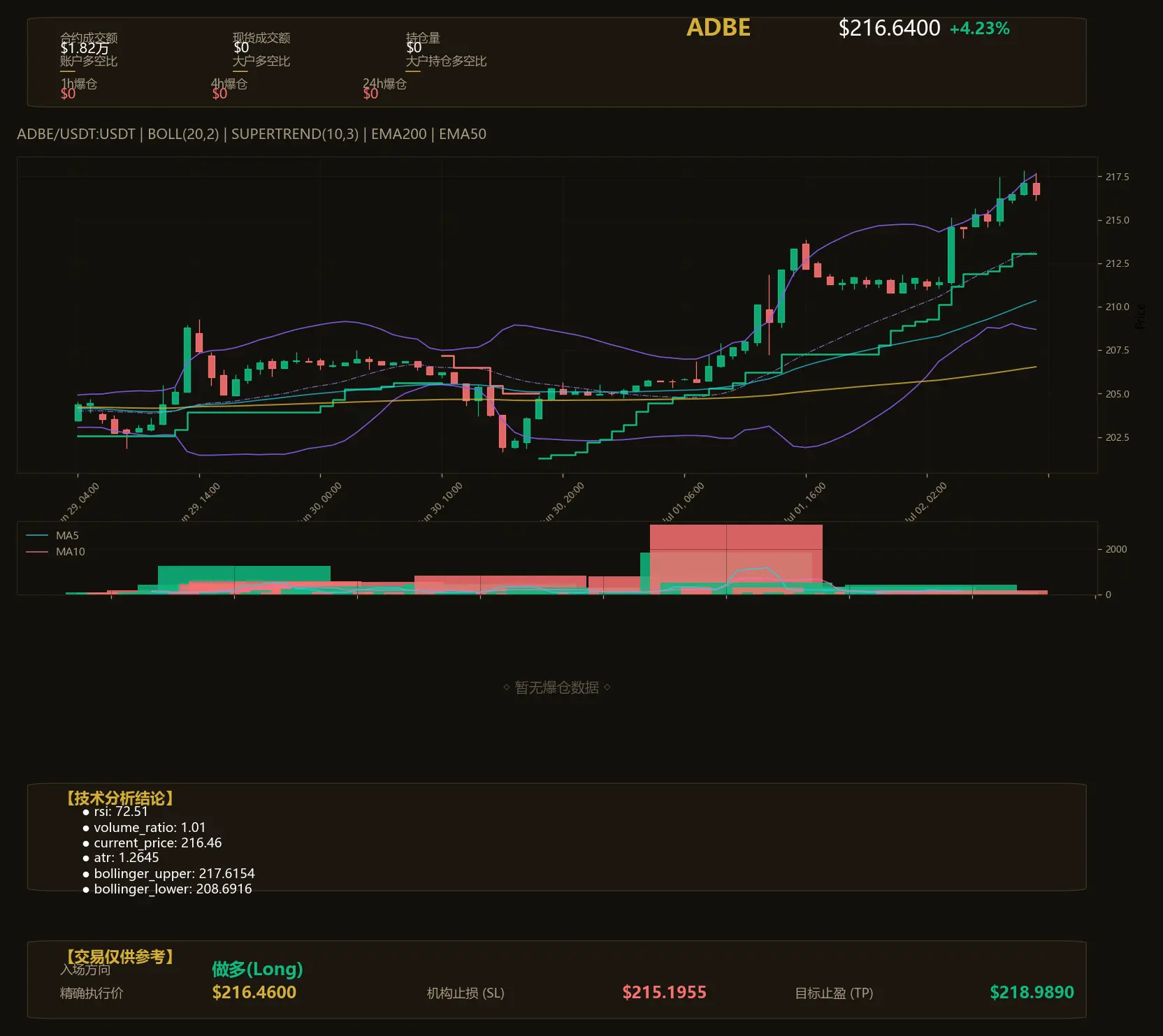
Task: Select the red $0 under 4h爆仓
Action: 219,94
